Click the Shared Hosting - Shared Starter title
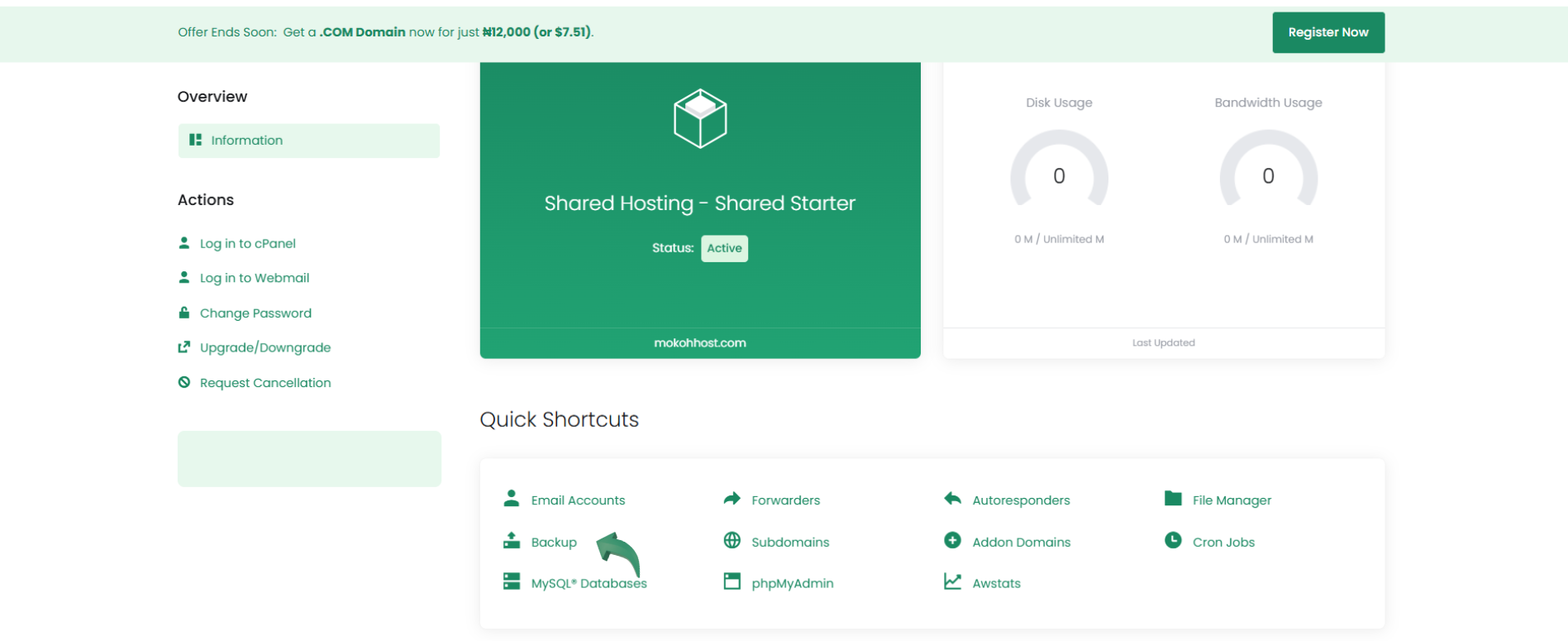Viewport: 1568px width, 641px height. point(699,203)
